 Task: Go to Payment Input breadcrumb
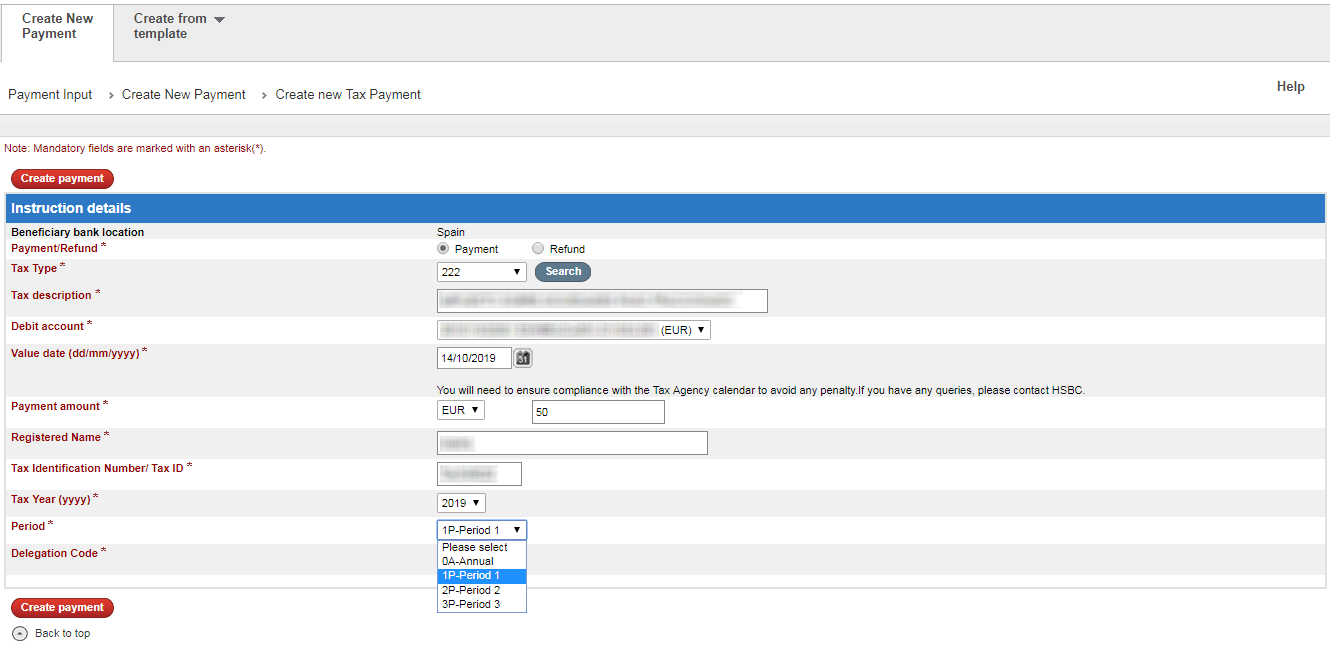tap(50, 95)
